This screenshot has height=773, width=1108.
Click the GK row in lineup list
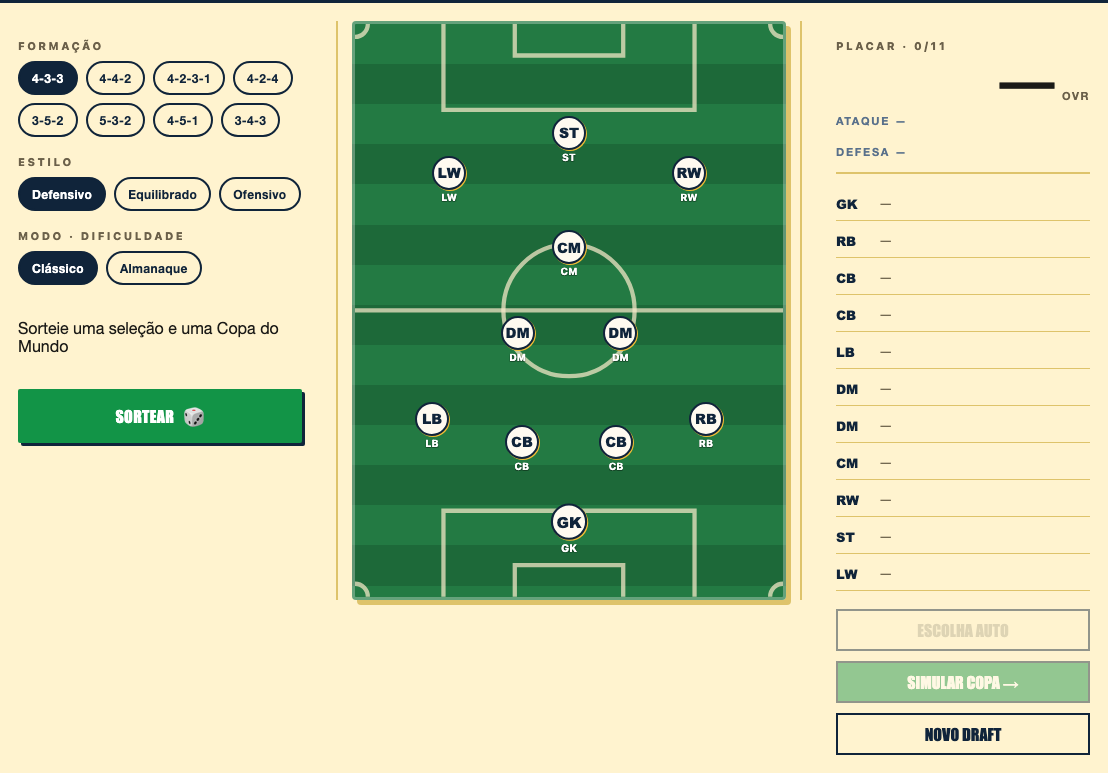point(962,204)
